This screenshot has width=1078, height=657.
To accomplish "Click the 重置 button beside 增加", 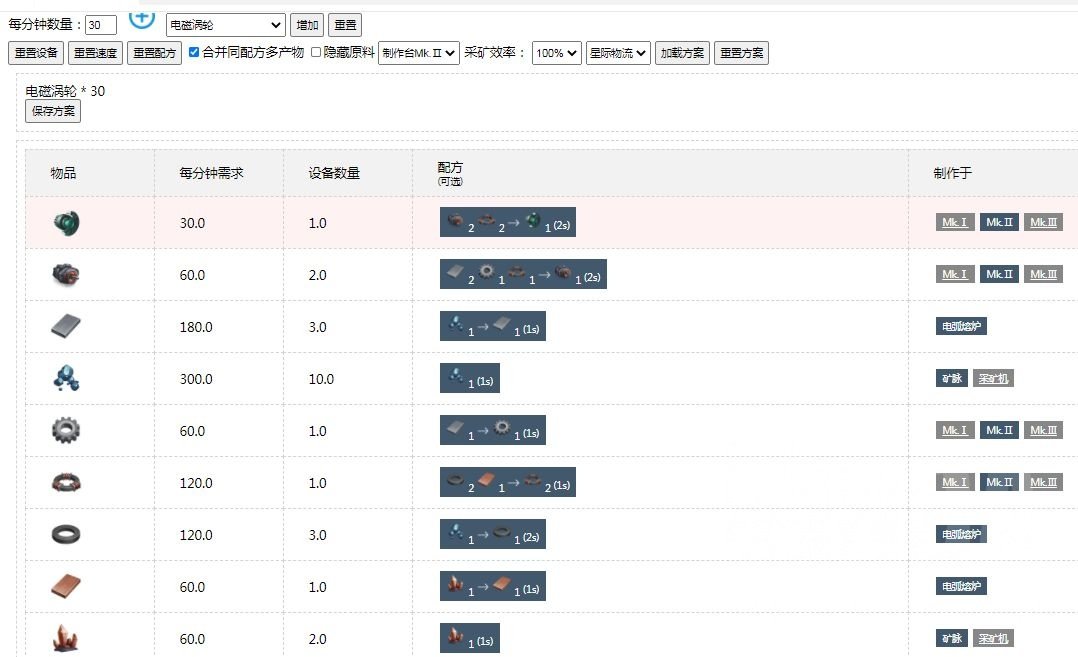I will point(345,25).
